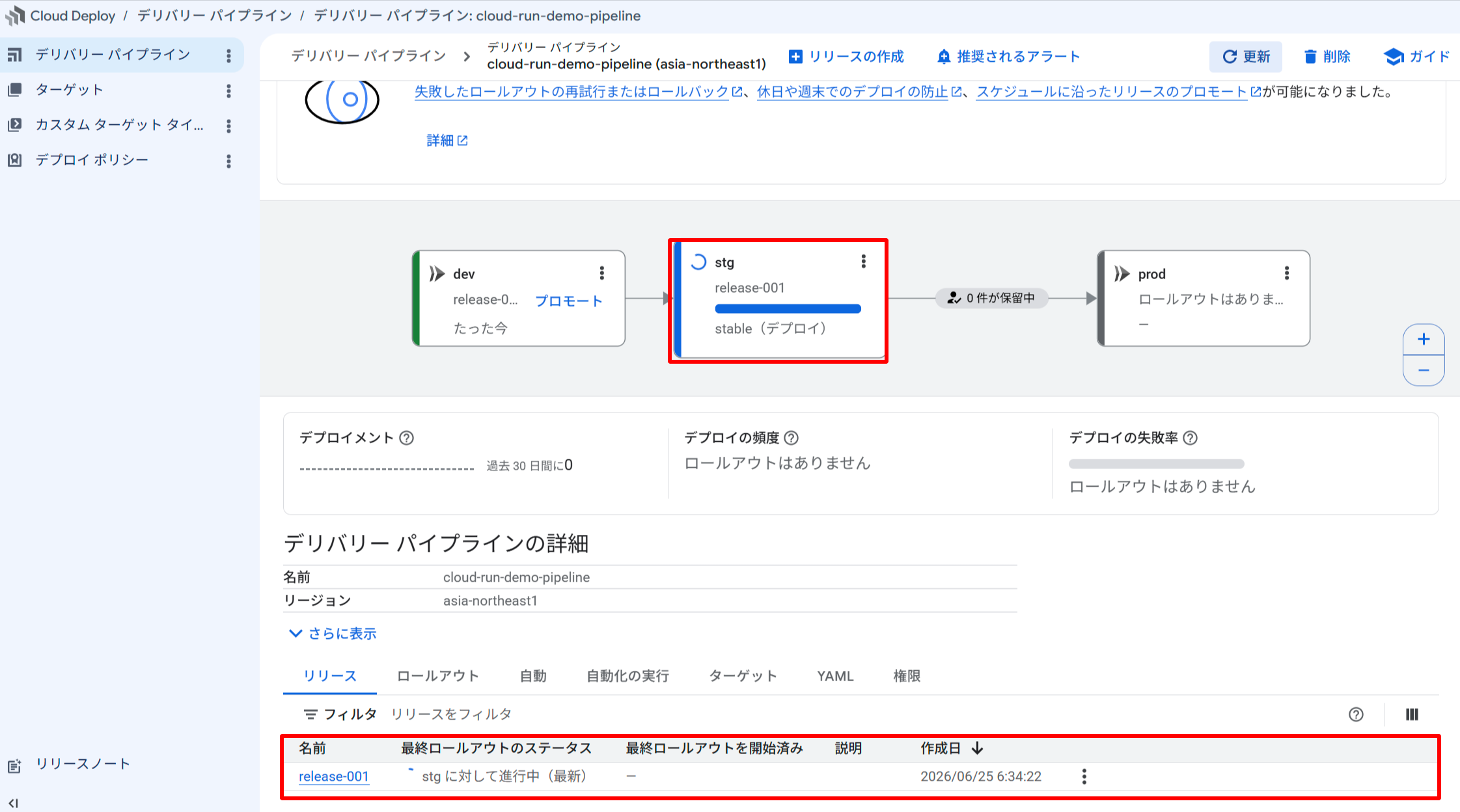
Task: Zoom out the pipeline visualization
Action: tap(1424, 370)
